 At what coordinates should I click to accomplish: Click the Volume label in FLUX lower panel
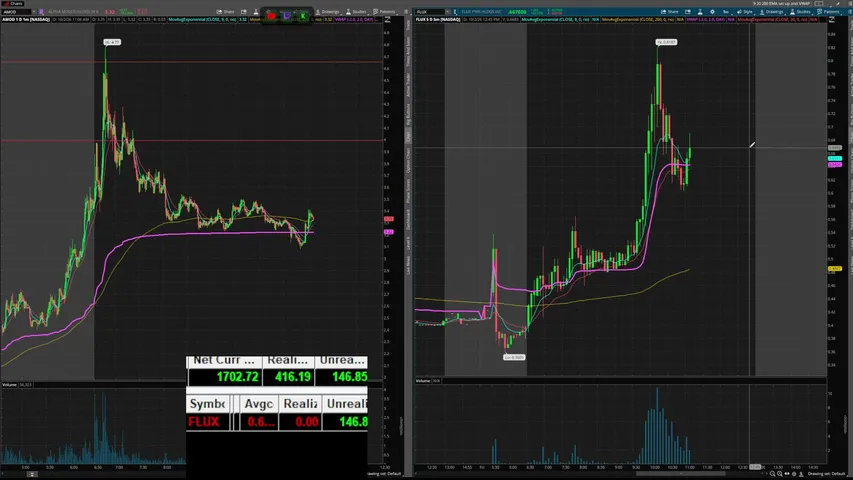423,381
